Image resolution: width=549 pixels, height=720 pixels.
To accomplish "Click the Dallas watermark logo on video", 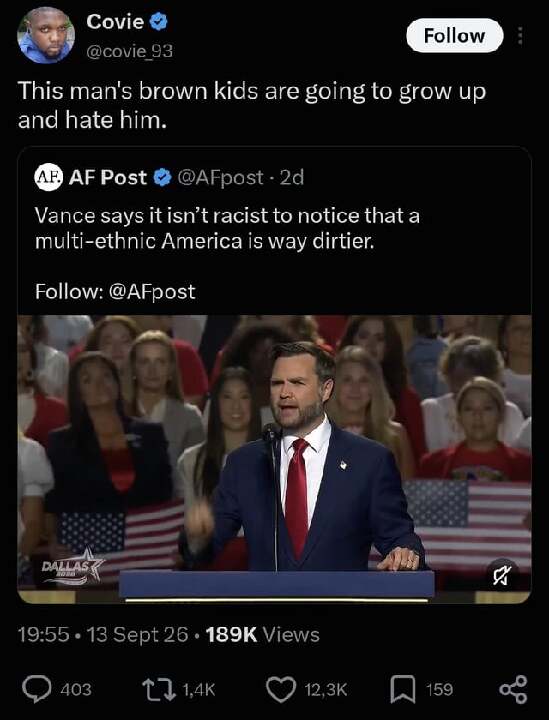I will pos(73,566).
